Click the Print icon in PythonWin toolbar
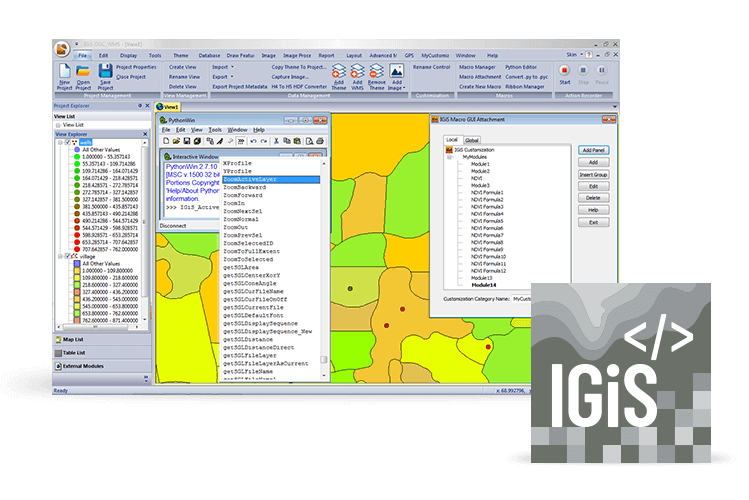Image resolution: width=749 pixels, height=500 pixels. tap(320, 141)
